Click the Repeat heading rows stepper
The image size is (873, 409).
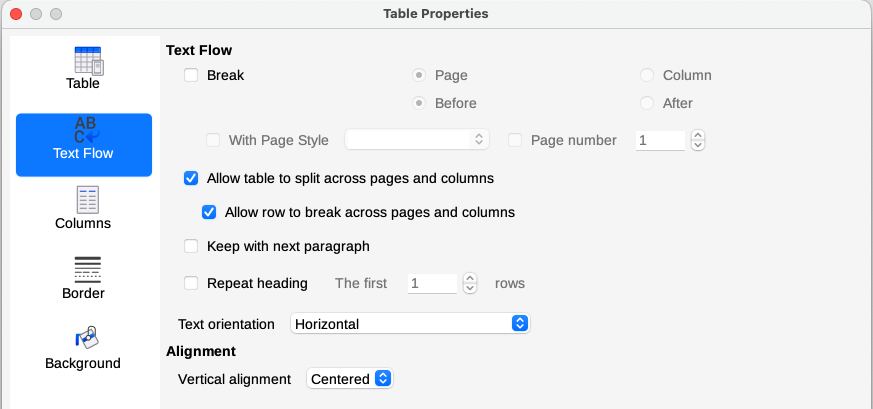pyautogui.click(x=470, y=284)
